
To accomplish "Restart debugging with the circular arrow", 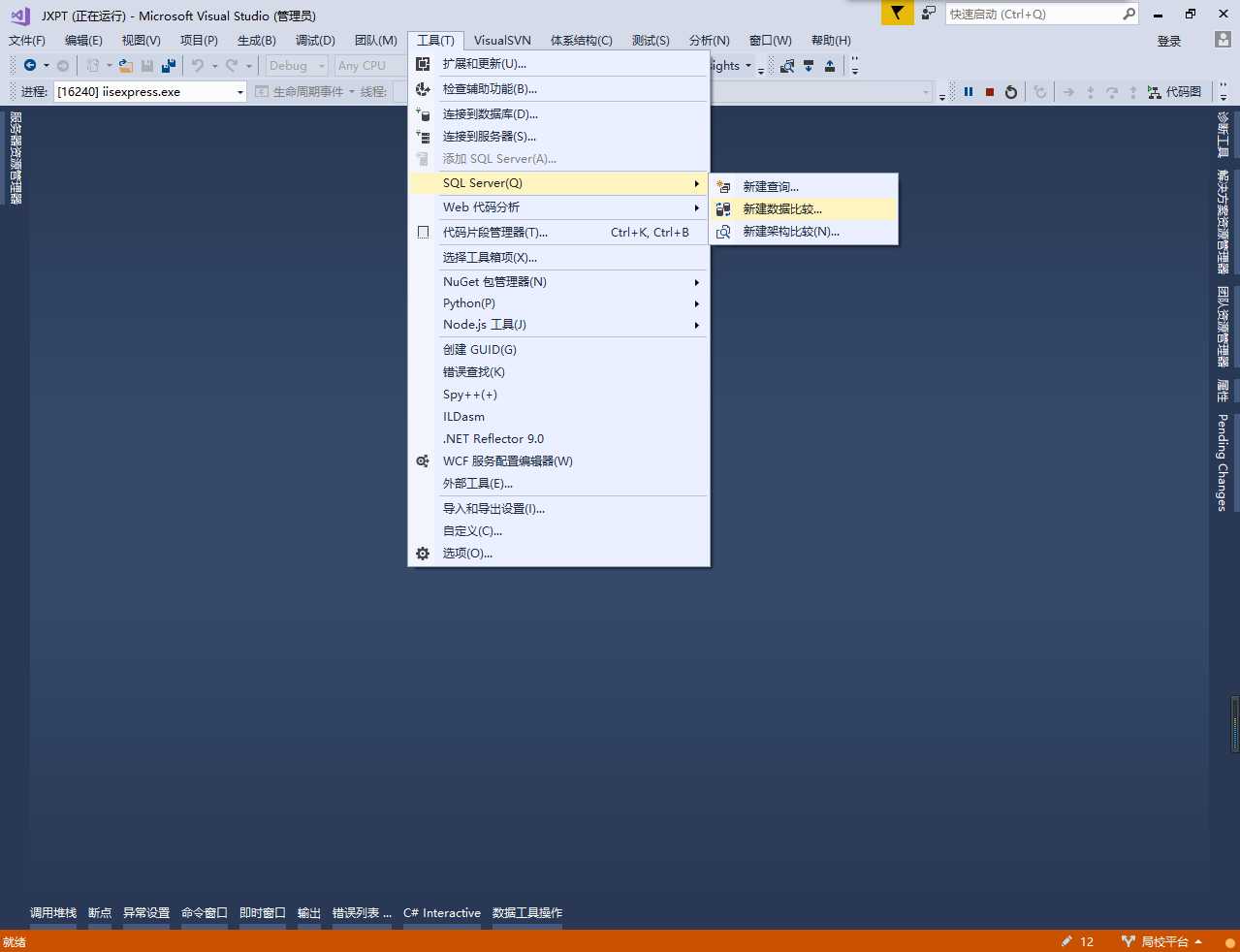I will coord(1011,92).
